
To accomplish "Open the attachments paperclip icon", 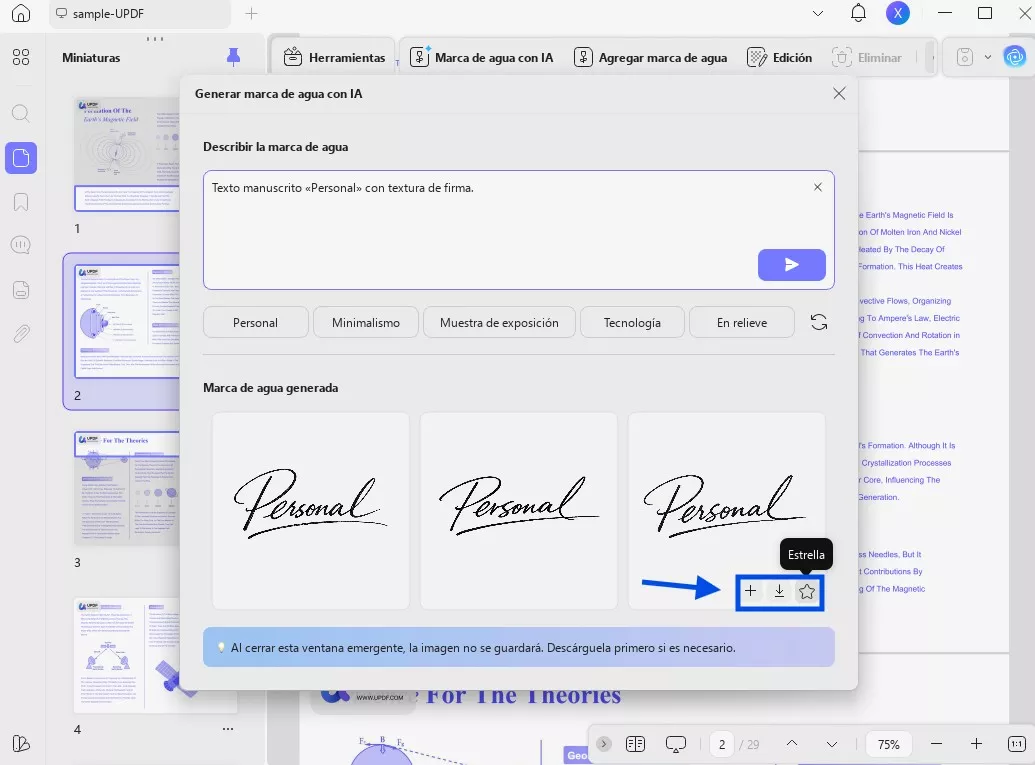I will point(21,333).
